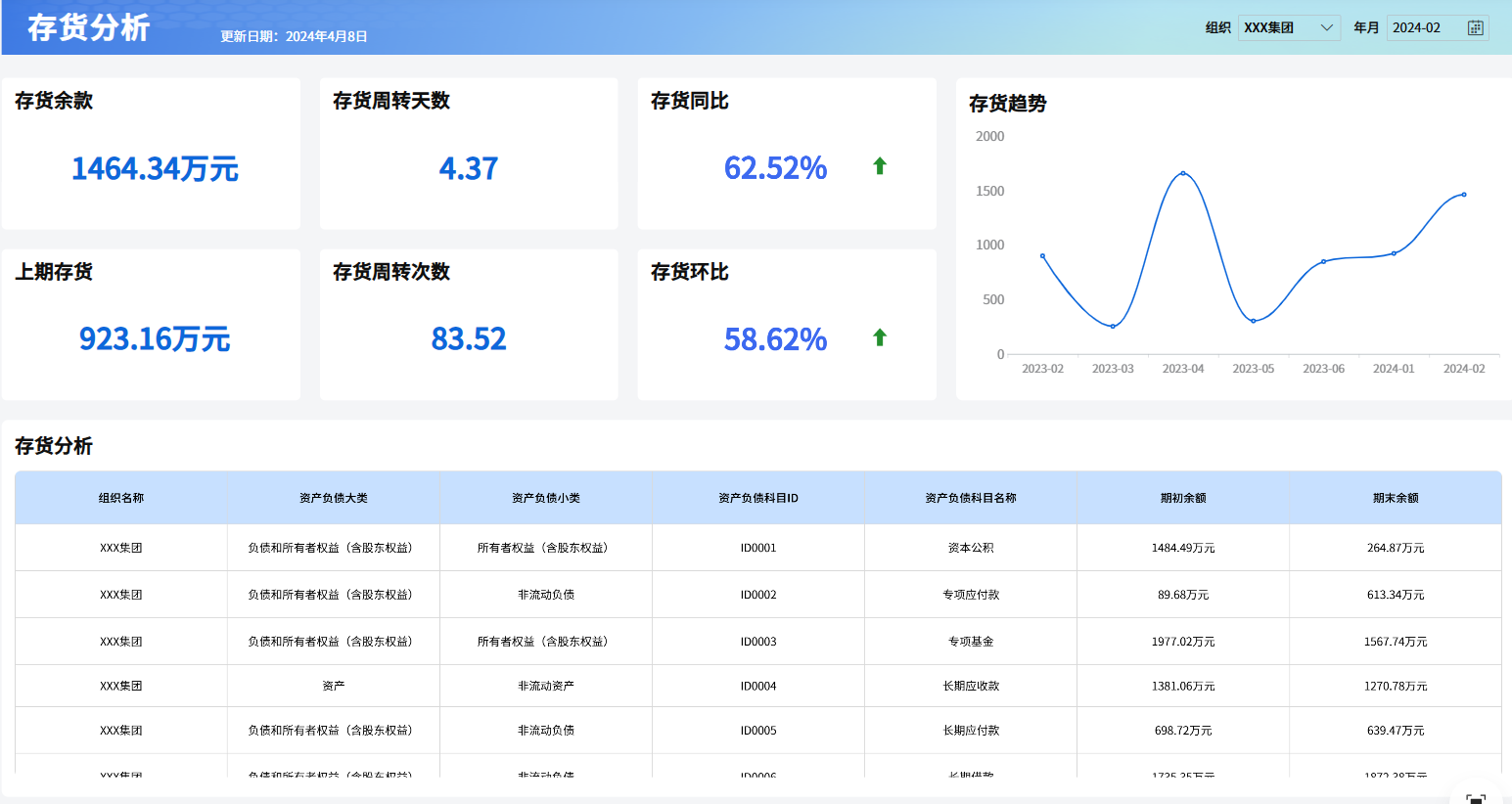This screenshot has height=804, width=1512.
Task: Click the 2023-05 data point on trend chart
Action: [x=1254, y=321]
